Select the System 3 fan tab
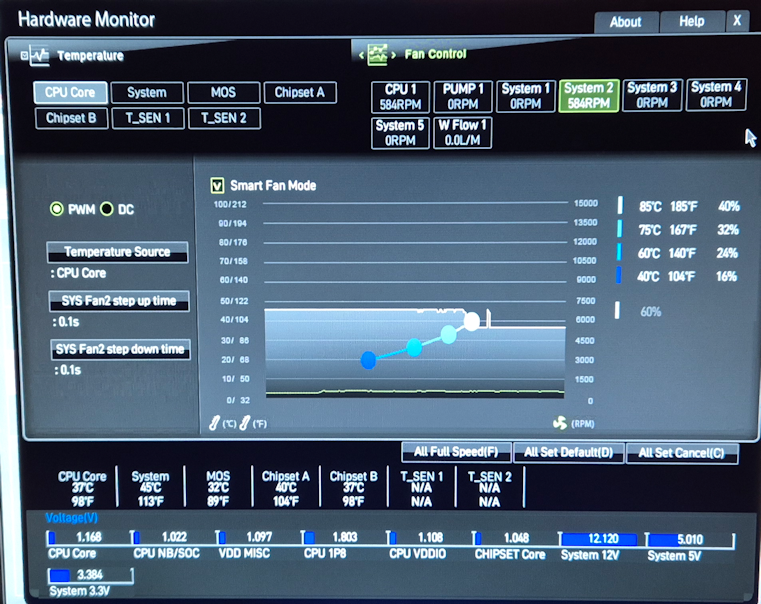The image size is (761, 604). click(652, 95)
